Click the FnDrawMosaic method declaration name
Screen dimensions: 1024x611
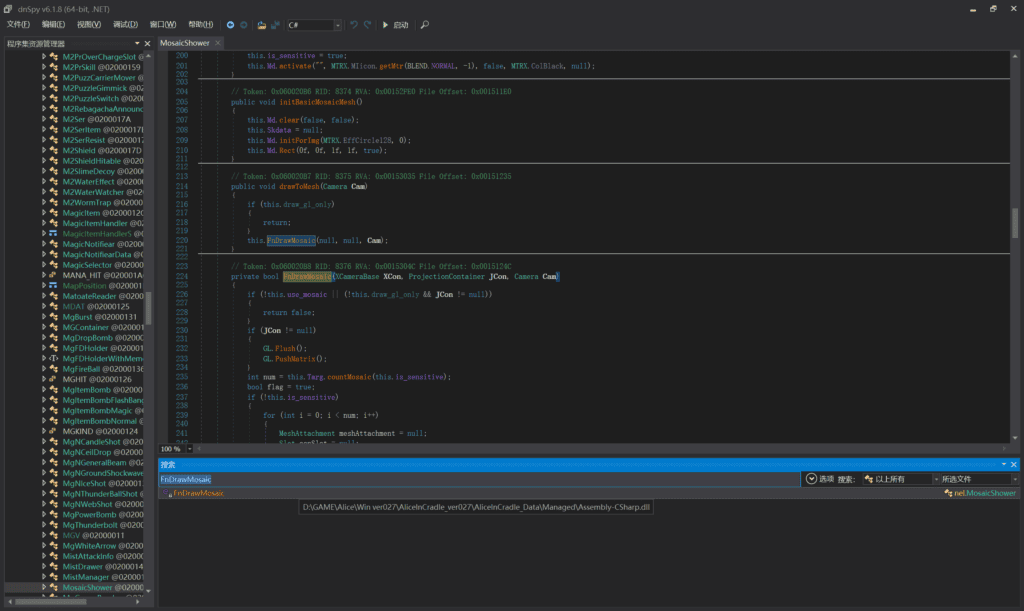pyautogui.click(x=307, y=277)
